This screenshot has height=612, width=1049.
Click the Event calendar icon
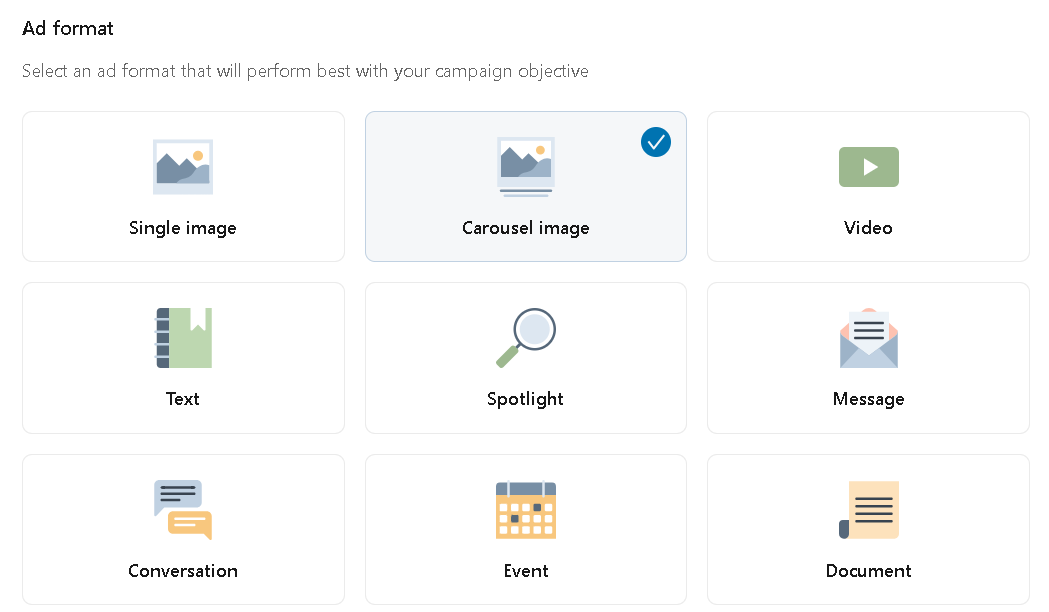click(525, 510)
